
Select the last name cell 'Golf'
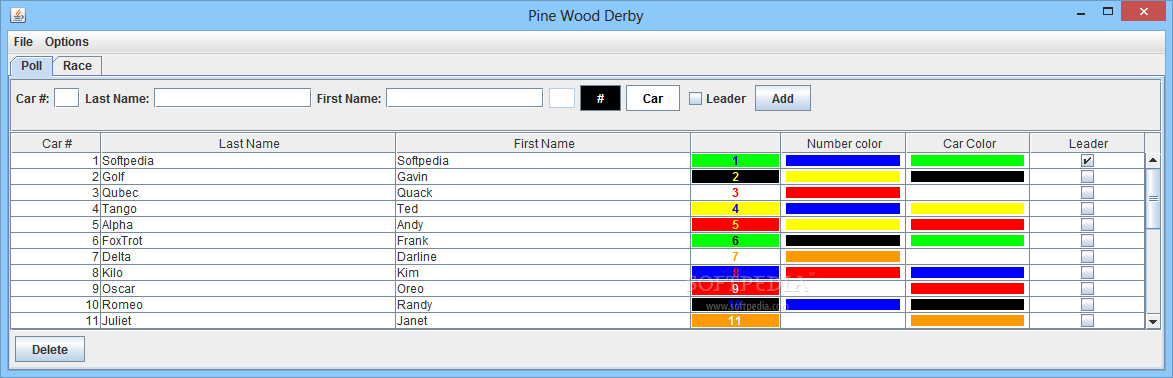pos(248,177)
